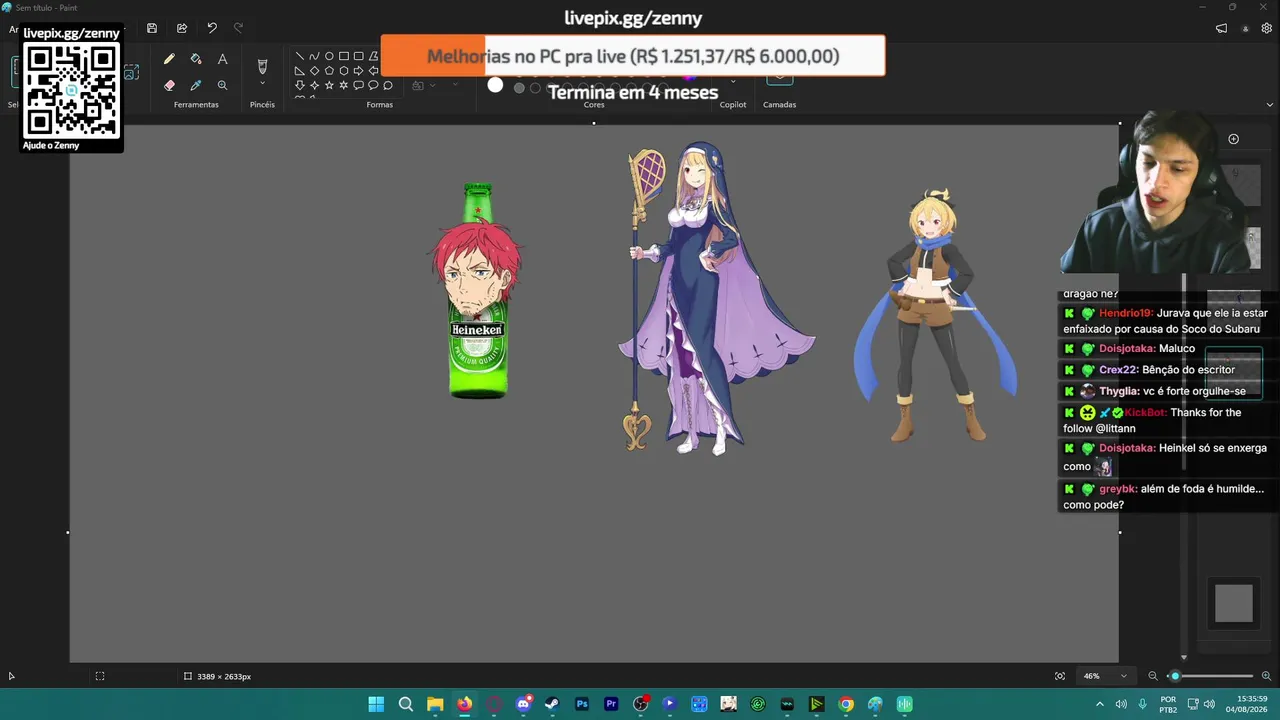The height and width of the screenshot is (720, 1280).
Task: Select the Pencil tool
Action: 169,60
